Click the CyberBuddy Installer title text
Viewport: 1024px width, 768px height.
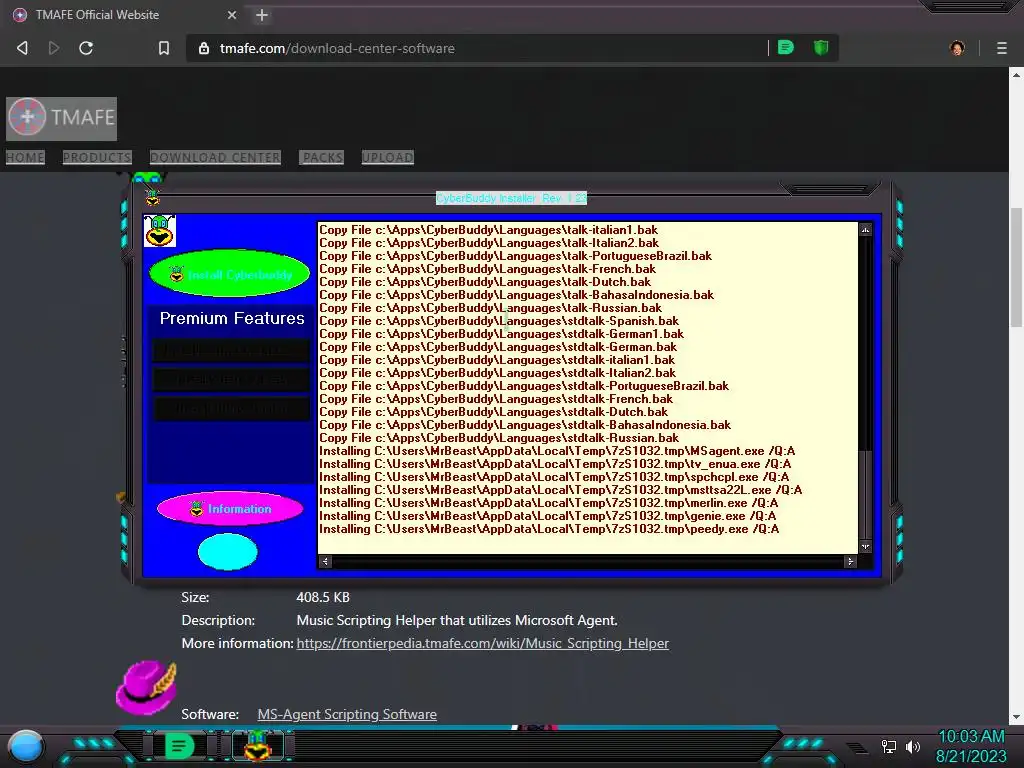pyautogui.click(x=511, y=198)
